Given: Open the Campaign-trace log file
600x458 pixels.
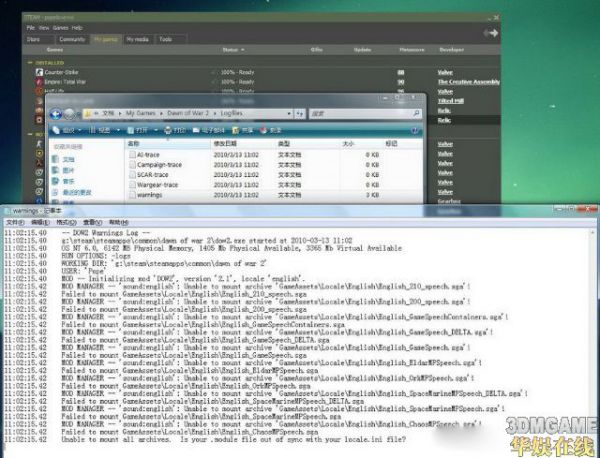Looking at the screenshot, I should click(156, 165).
